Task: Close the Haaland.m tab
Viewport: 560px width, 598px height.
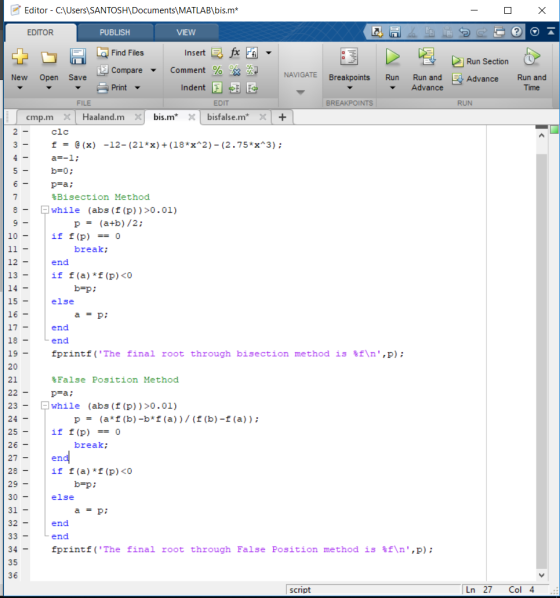Action: [x=138, y=117]
